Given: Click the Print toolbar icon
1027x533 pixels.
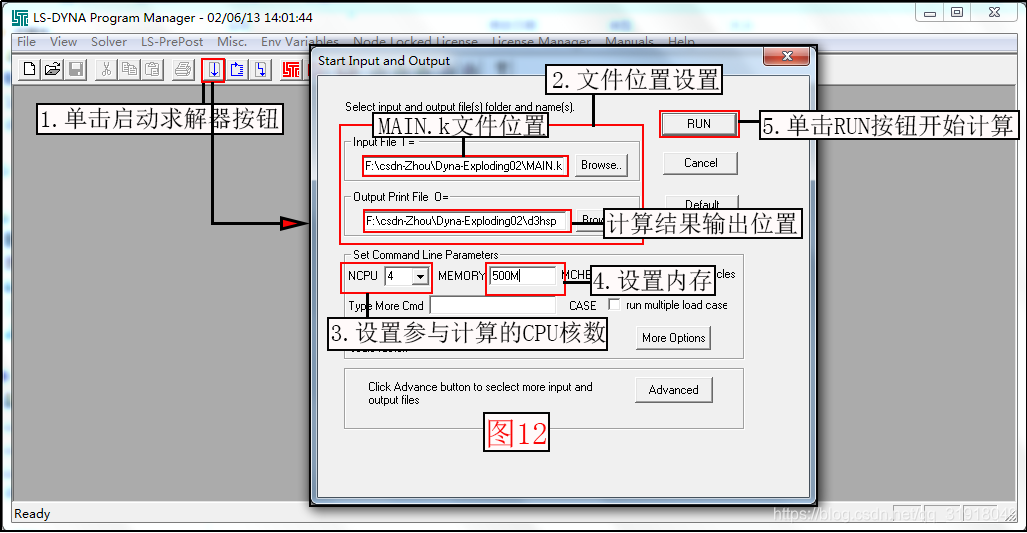Looking at the screenshot, I should point(183,69).
